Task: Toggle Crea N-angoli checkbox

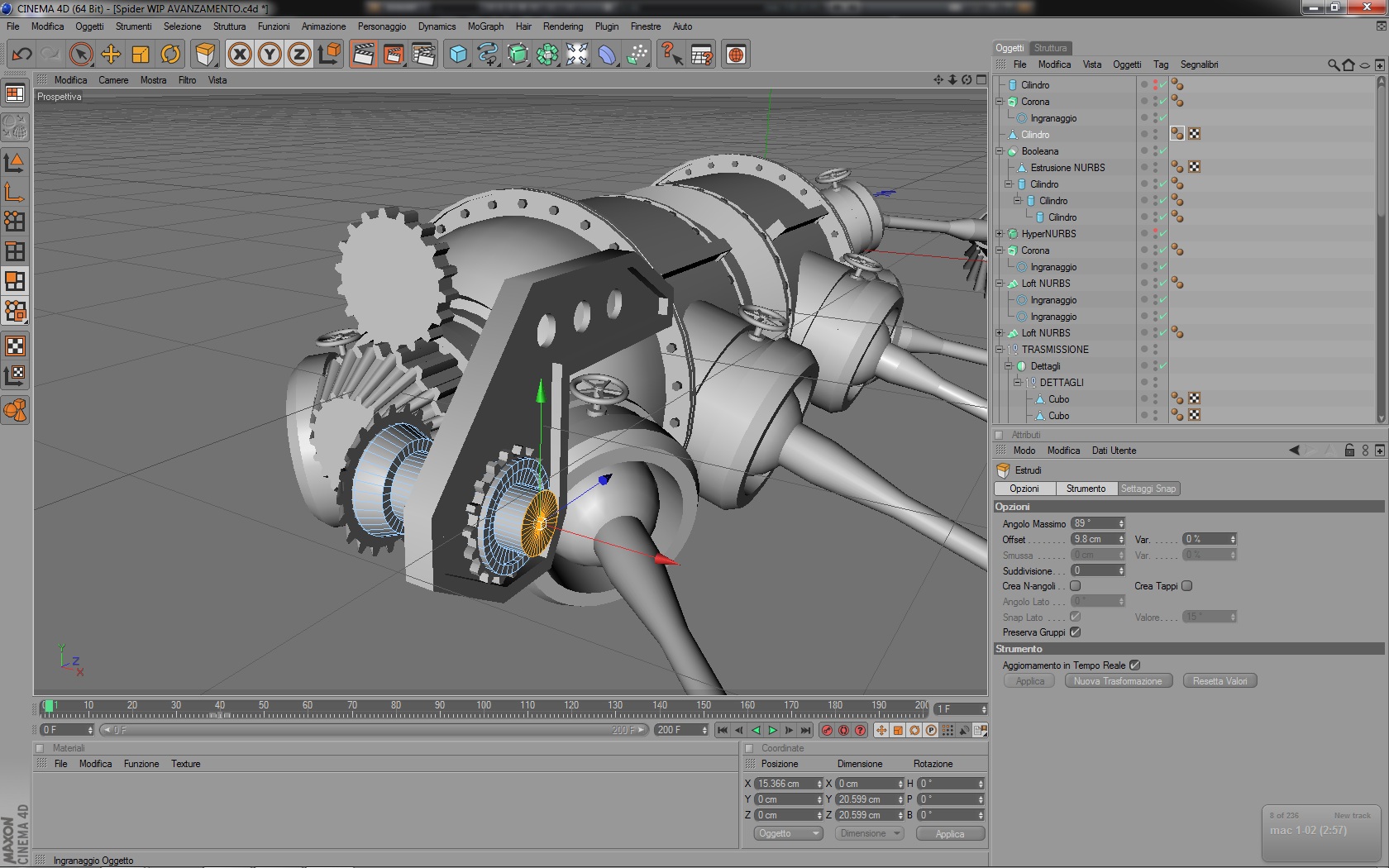Action: click(x=1076, y=586)
